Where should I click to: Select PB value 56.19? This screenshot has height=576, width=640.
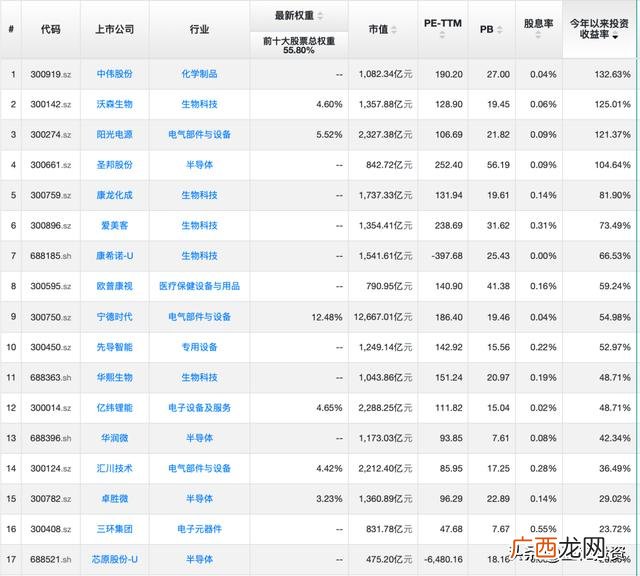tap(498, 165)
